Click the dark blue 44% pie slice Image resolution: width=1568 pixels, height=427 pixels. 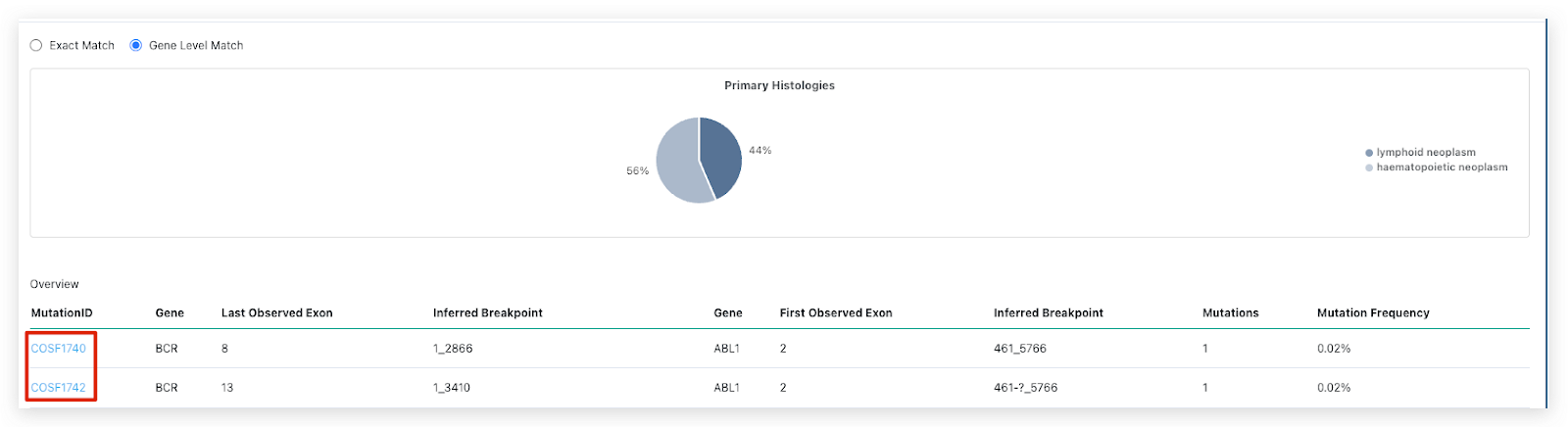[721, 155]
